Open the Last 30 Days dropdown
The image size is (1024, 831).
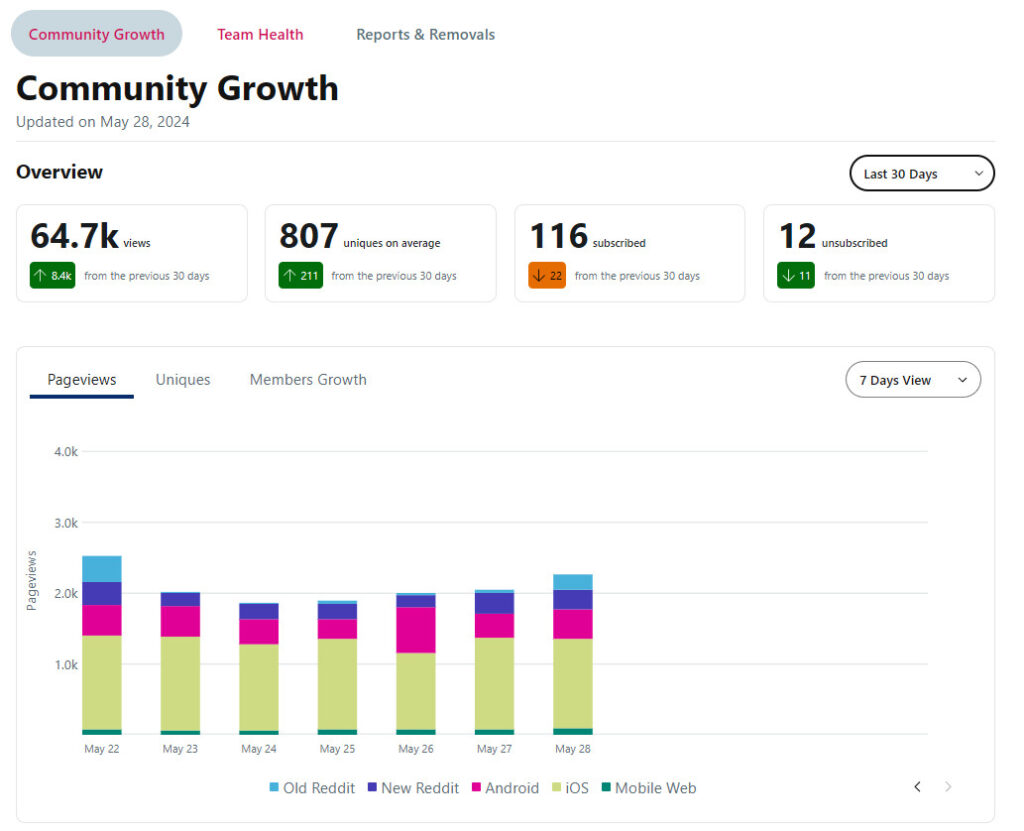(921, 173)
